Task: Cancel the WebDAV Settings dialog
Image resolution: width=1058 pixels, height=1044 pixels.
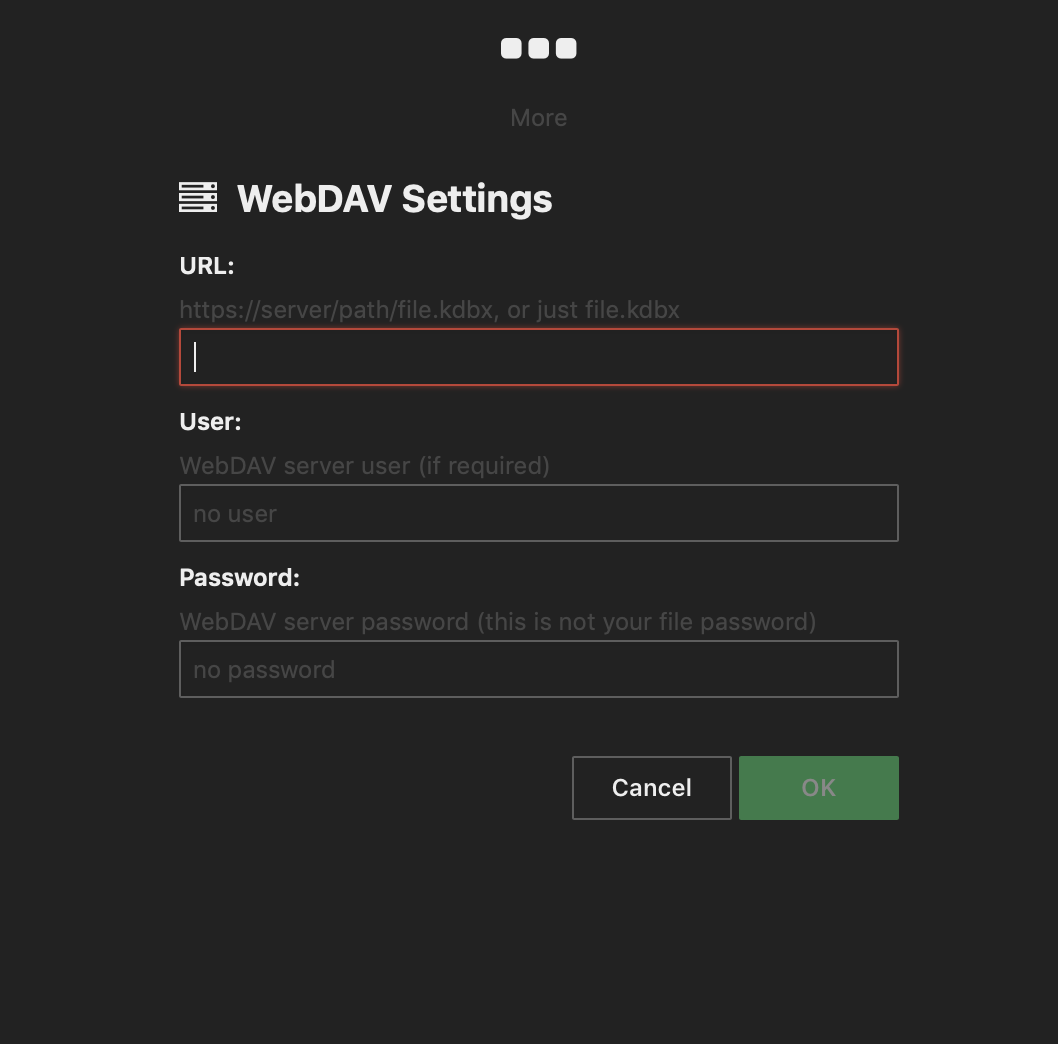Action: 651,787
